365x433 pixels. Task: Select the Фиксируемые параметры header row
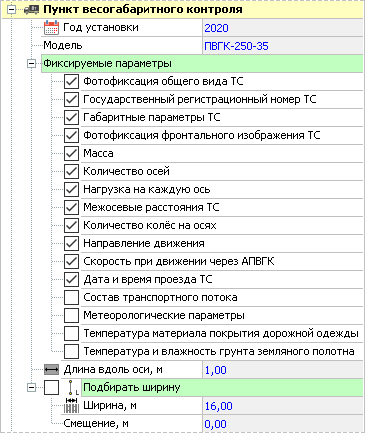[202, 64]
